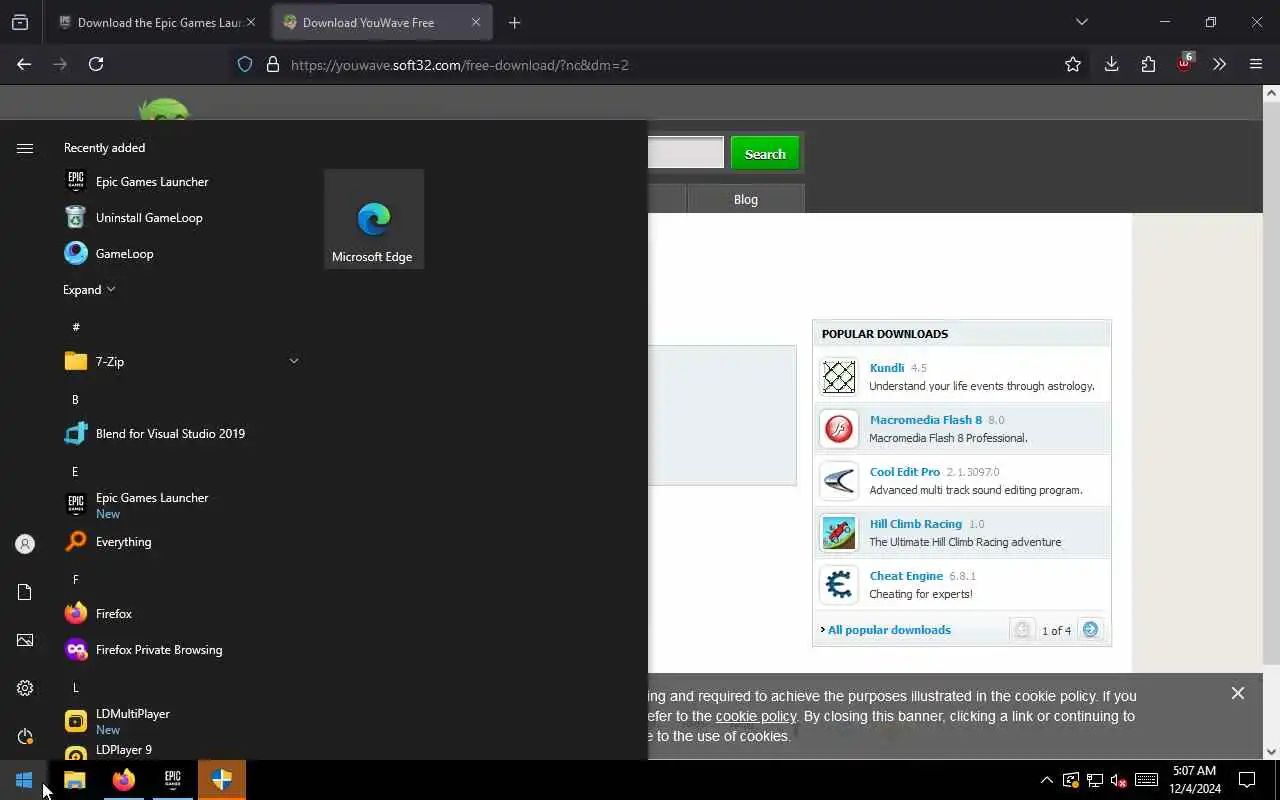Image resolution: width=1280 pixels, height=800 pixels.
Task: Open Settings gear in Start sidebar
Action: click(x=25, y=688)
